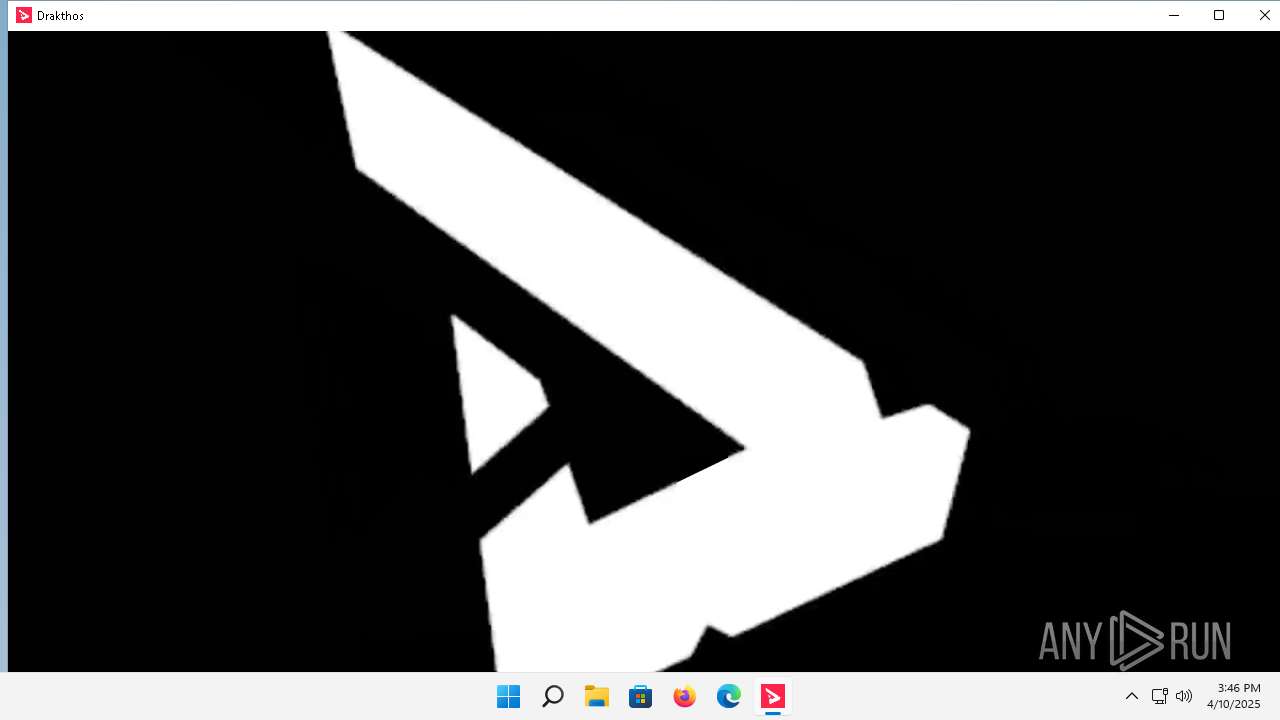
Task: Launch File Explorer from taskbar
Action: pyautogui.click(x=597, y=696)
